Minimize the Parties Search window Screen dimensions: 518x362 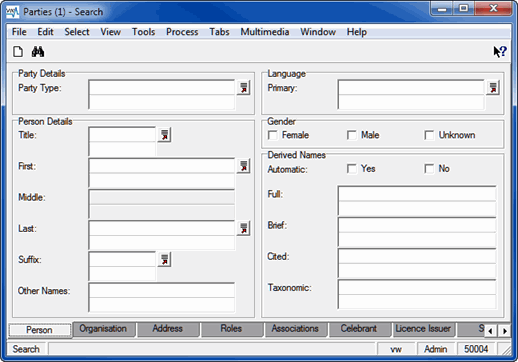(x=442, y=9)
